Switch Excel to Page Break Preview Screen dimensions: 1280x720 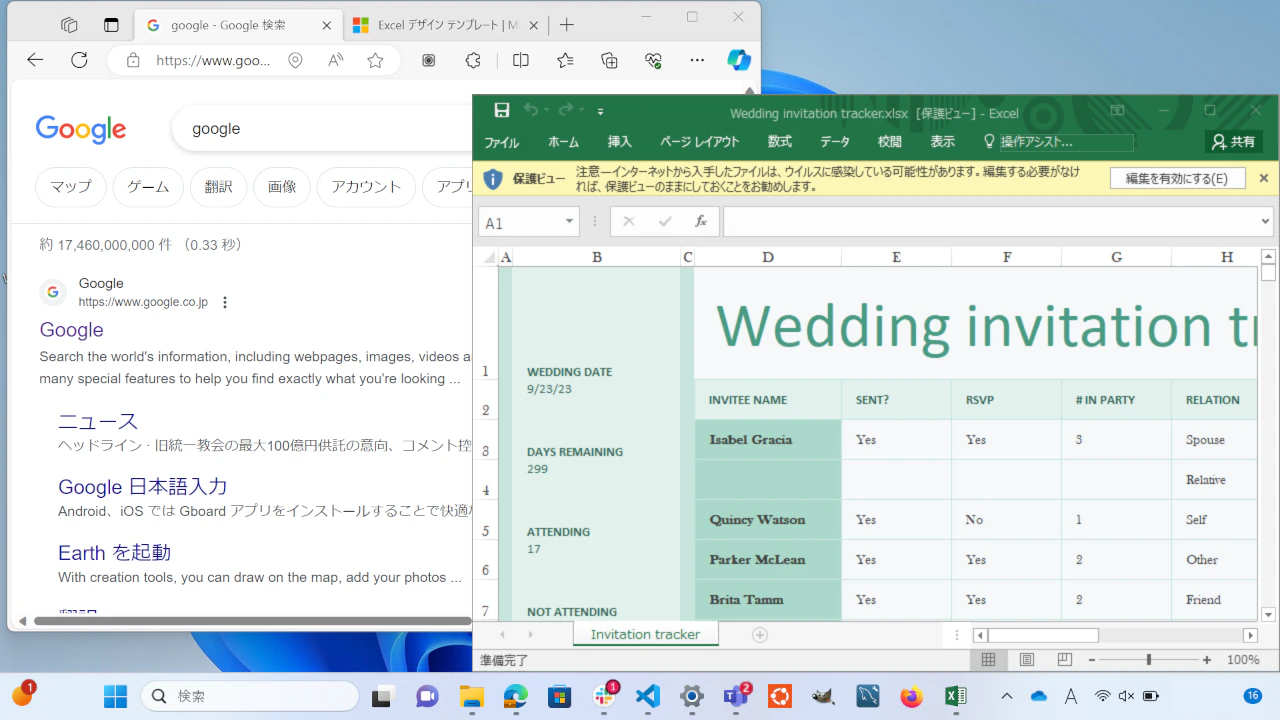(1064, 660)
